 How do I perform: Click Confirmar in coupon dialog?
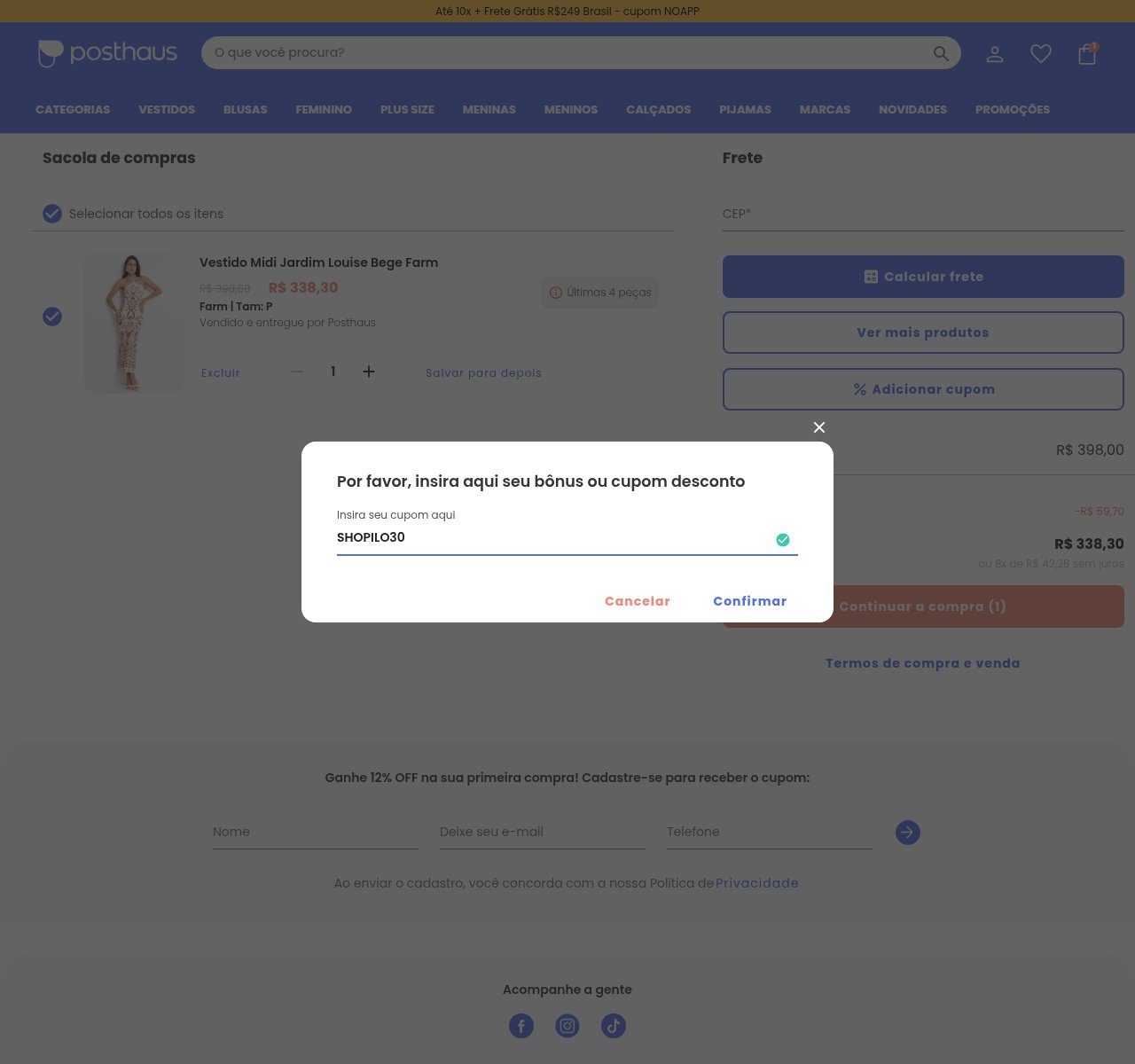[x=750, y=601]
